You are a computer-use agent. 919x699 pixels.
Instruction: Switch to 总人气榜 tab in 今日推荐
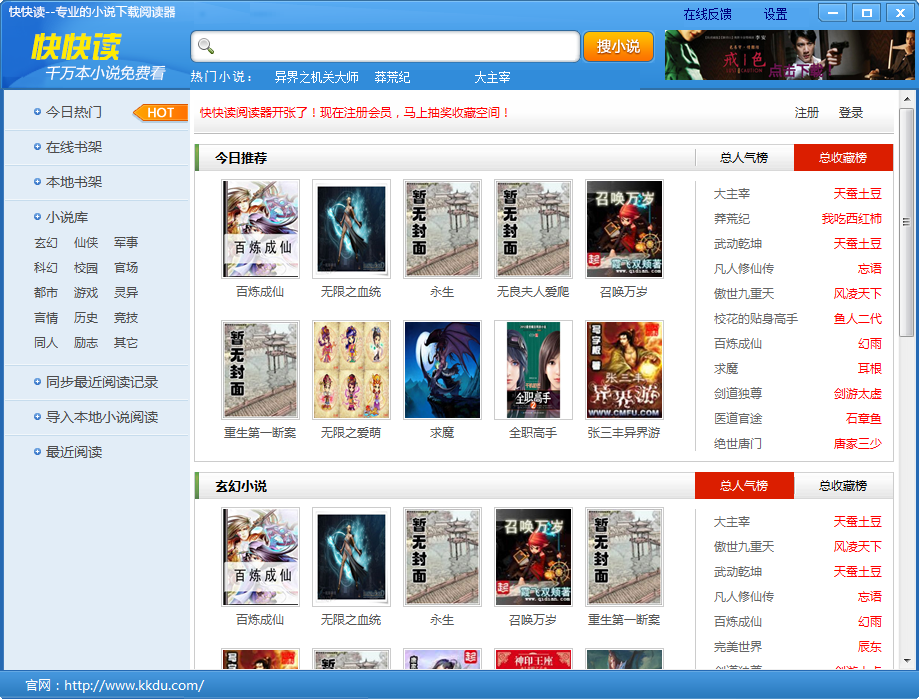(744, 158)
